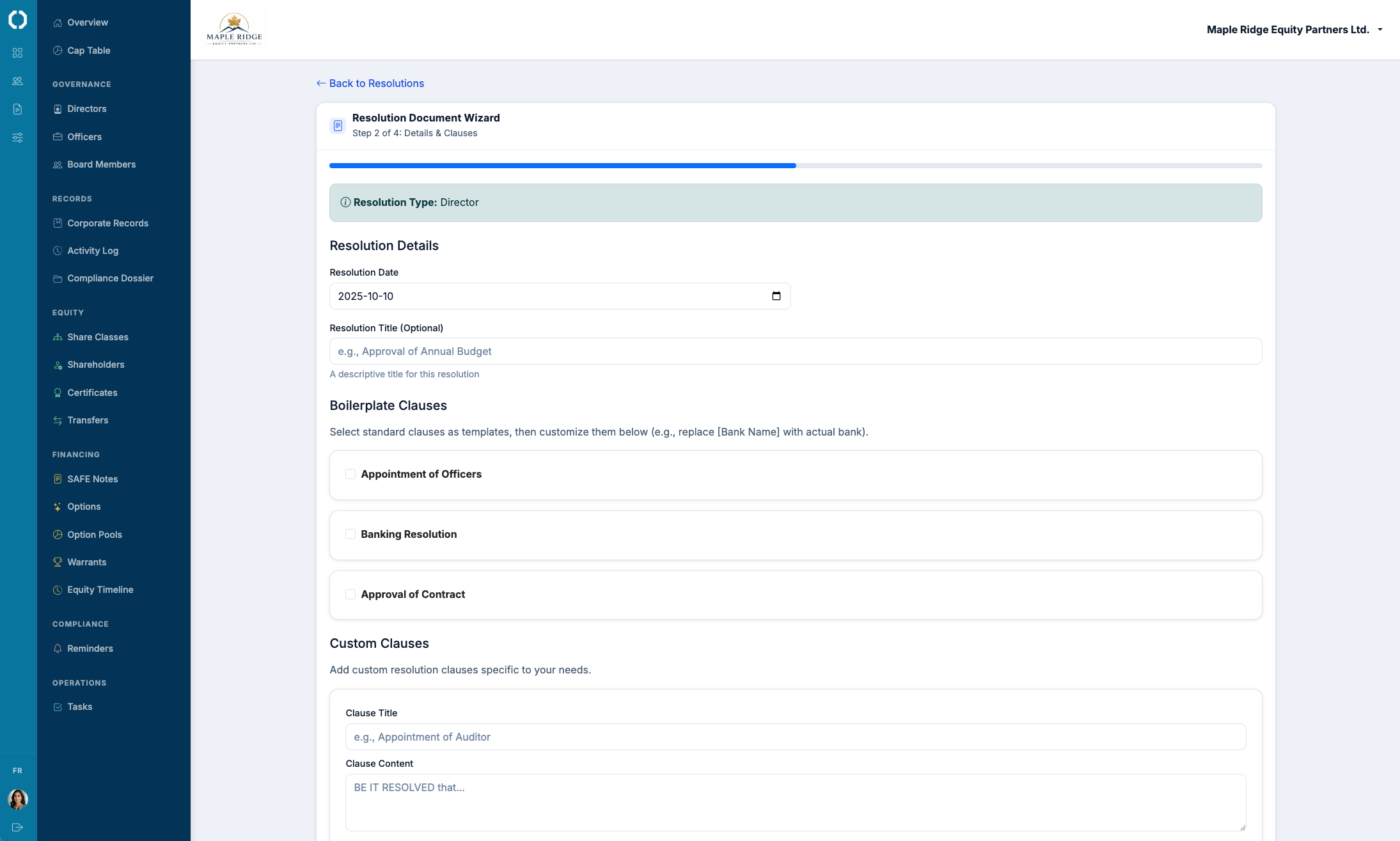Open Corporate Records page
1400x841 pixels.
tap(108, 223)
